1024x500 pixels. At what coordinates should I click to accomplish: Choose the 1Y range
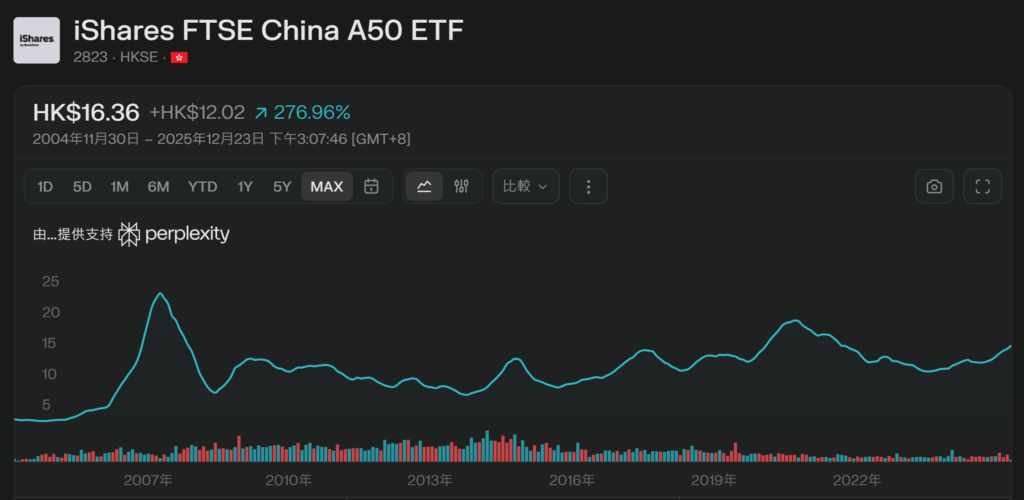click(245, 186)
